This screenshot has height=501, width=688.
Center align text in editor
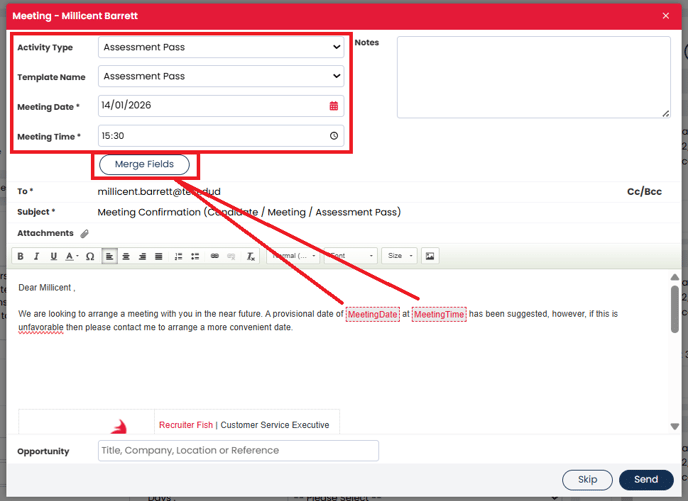point(126,256)
